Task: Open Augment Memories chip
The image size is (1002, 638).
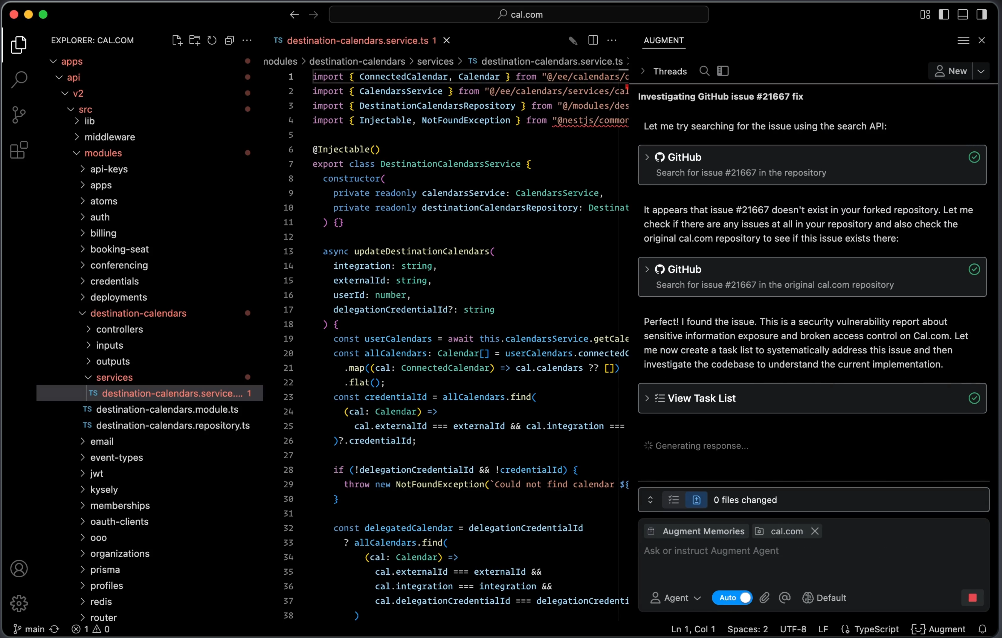Action: click(x=696, y=531)
